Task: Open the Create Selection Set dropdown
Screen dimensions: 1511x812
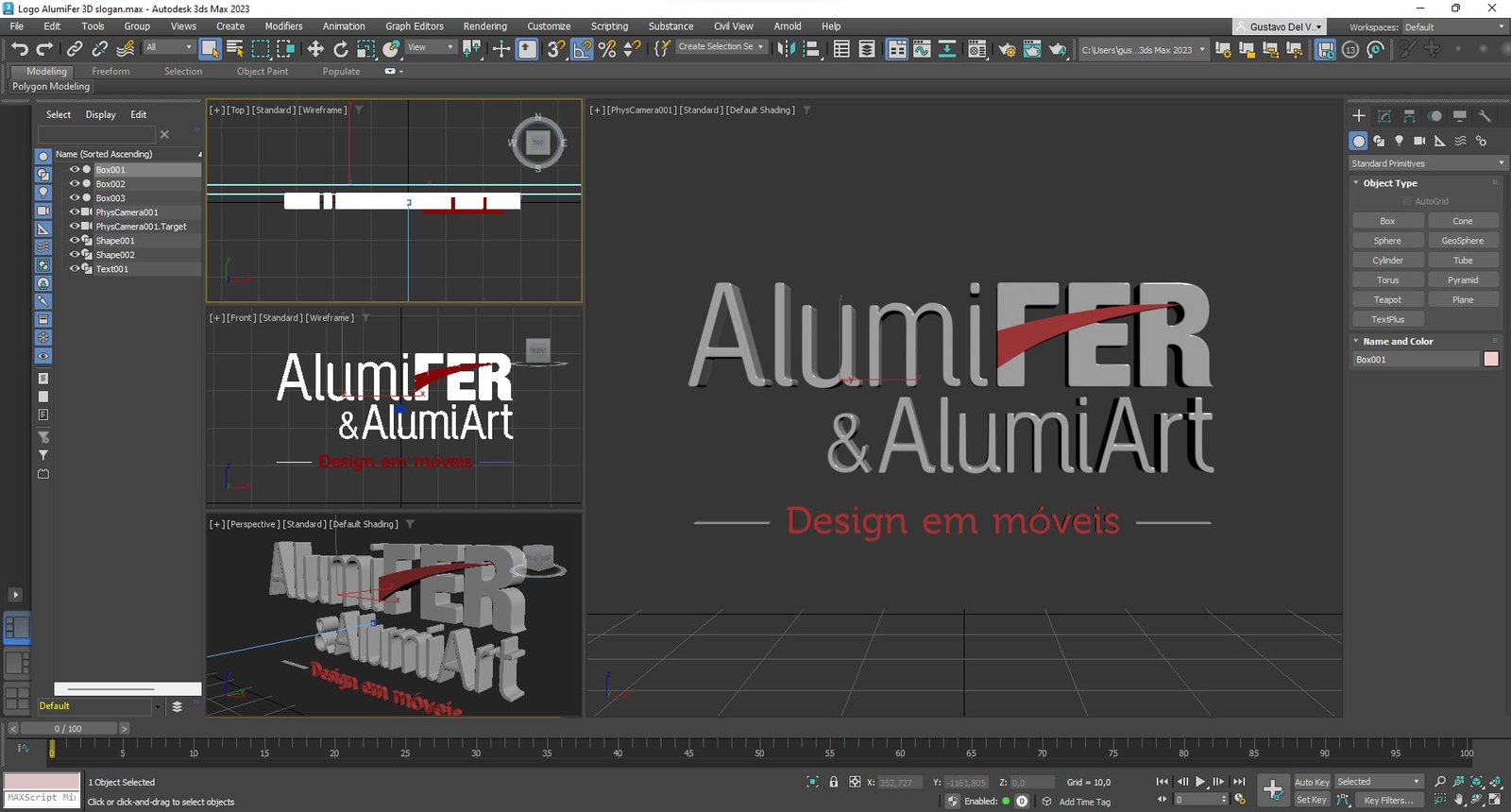Action: tap(721, 46)
